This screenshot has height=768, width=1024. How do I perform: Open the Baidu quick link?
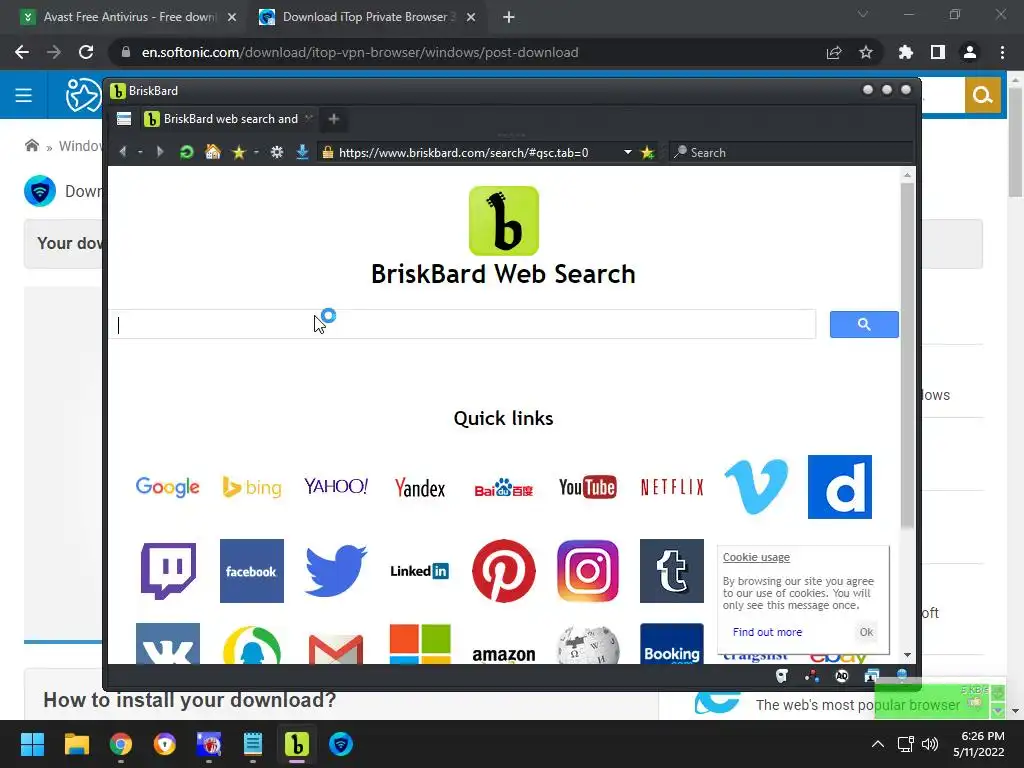[x=504, y=488]
